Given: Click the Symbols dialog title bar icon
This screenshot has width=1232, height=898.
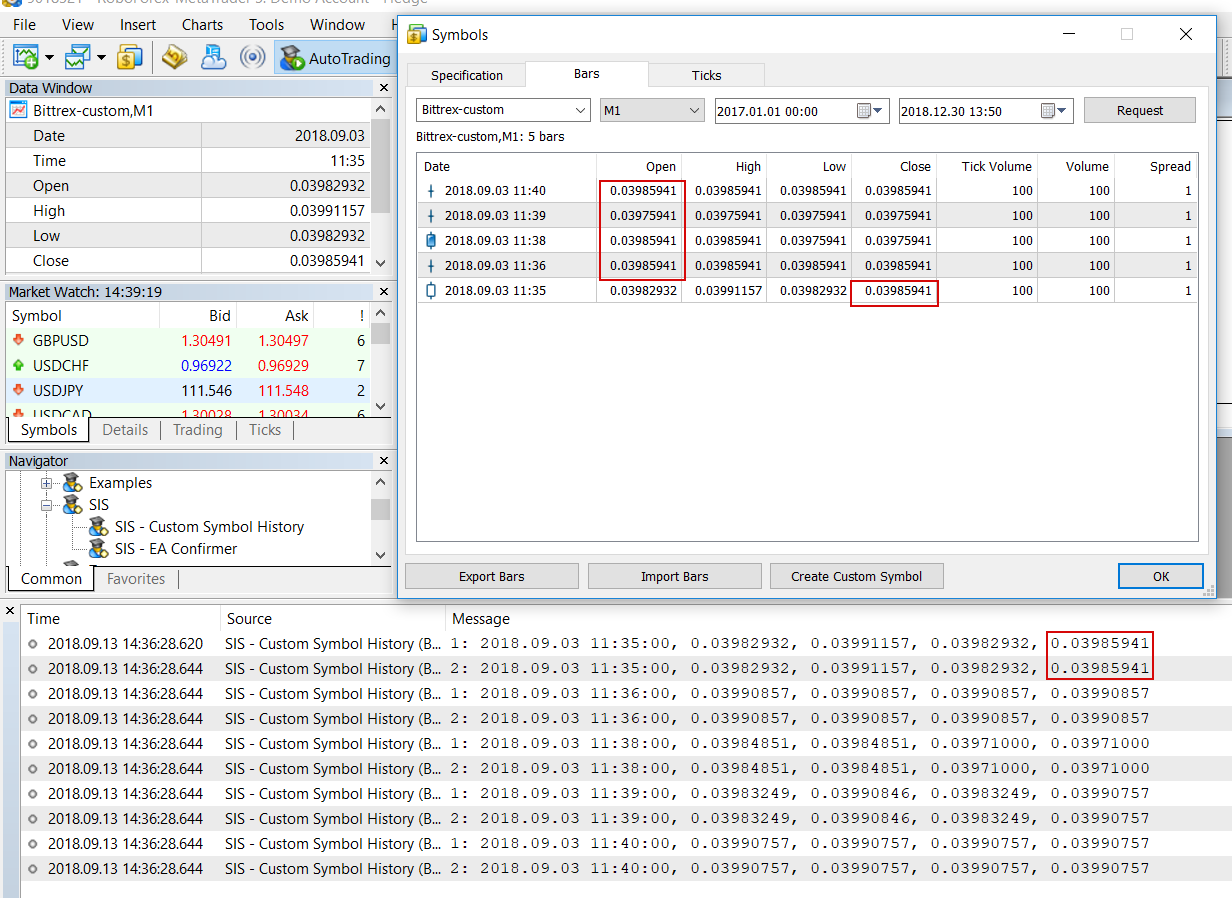Looking at the screenshot, I should pos(416,35).
